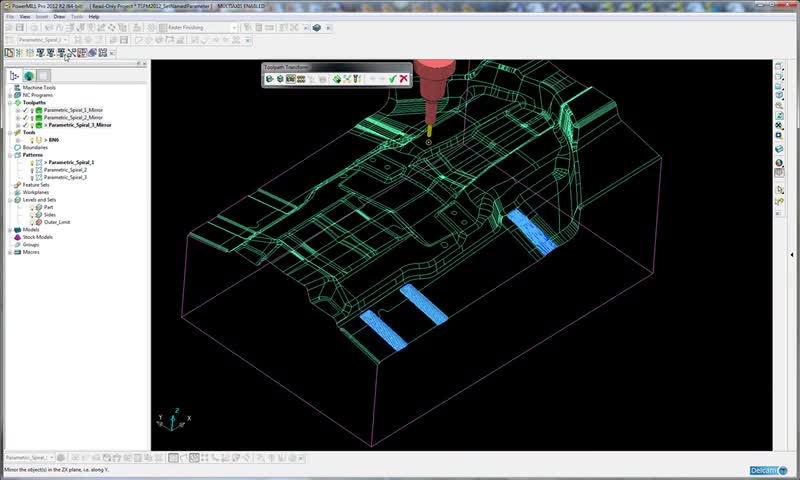Select Parametric_Spiral_3 pattern
This screenshot has height=480, width=800.
(x=65, y=177)
